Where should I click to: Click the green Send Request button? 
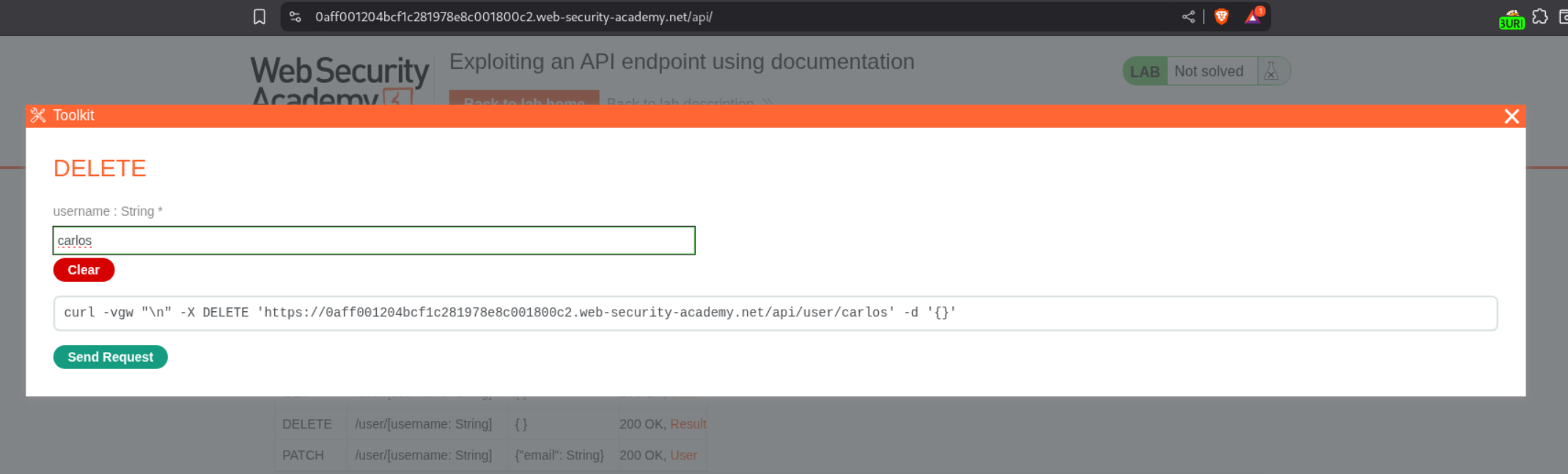[111, 357]
